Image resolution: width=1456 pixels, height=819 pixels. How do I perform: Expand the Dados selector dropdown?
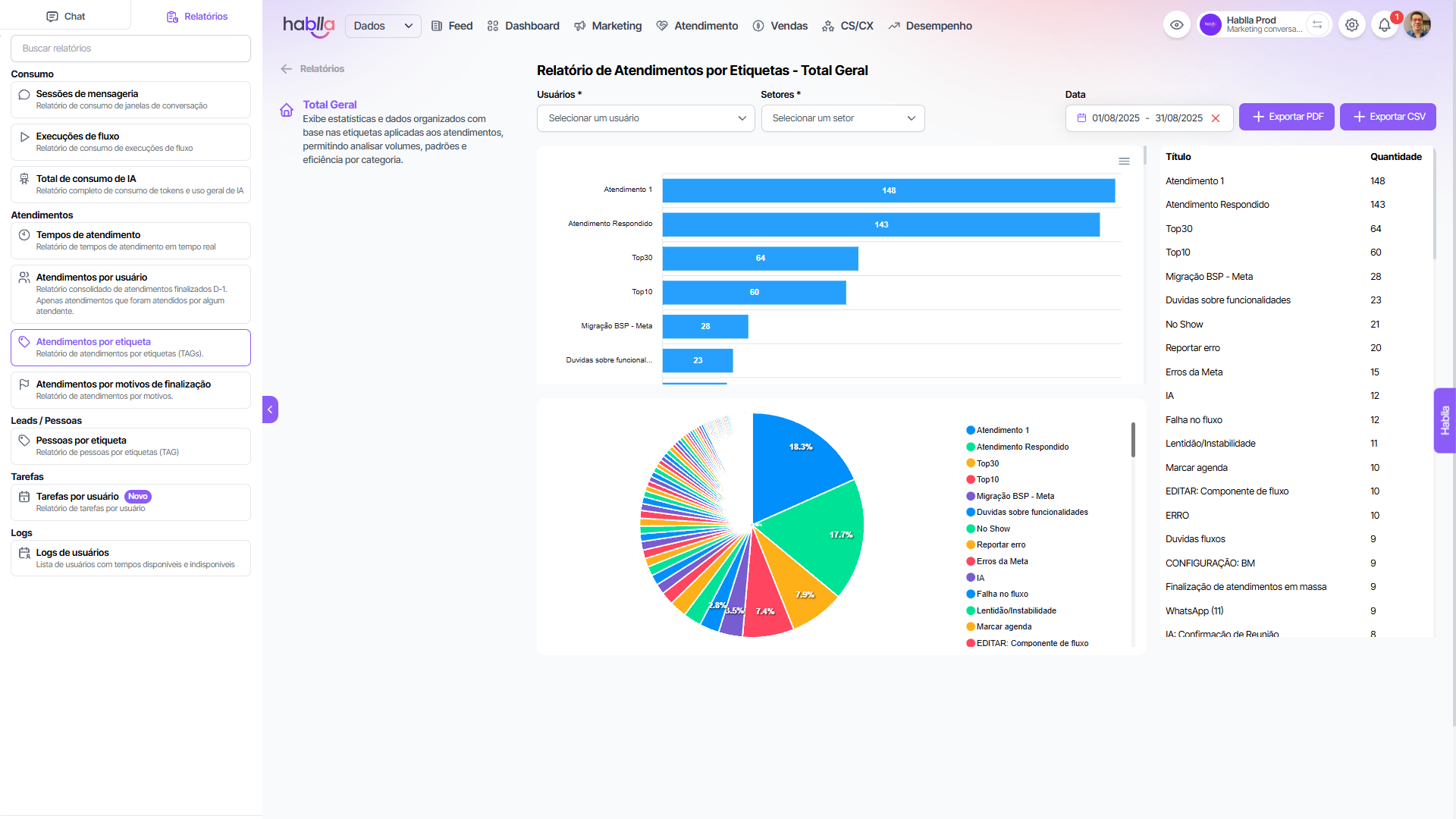[383, 26]
